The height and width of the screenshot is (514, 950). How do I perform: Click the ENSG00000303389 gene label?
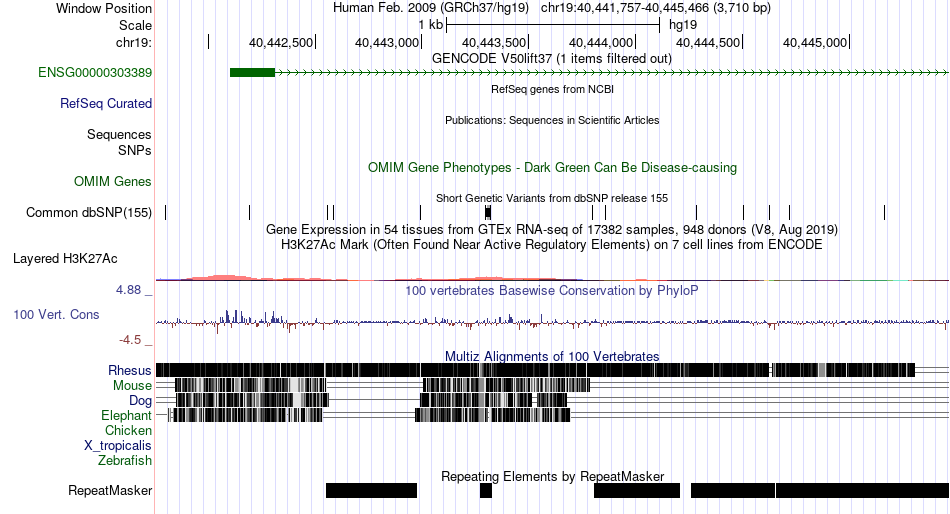click(x=95, y=73)
